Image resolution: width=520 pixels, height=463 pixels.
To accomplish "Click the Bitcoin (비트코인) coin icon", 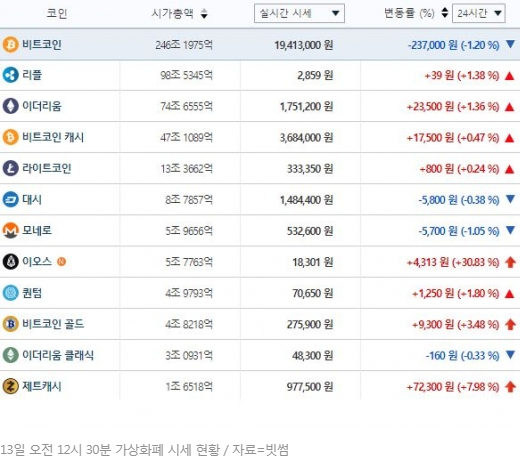I will [10, 44].
